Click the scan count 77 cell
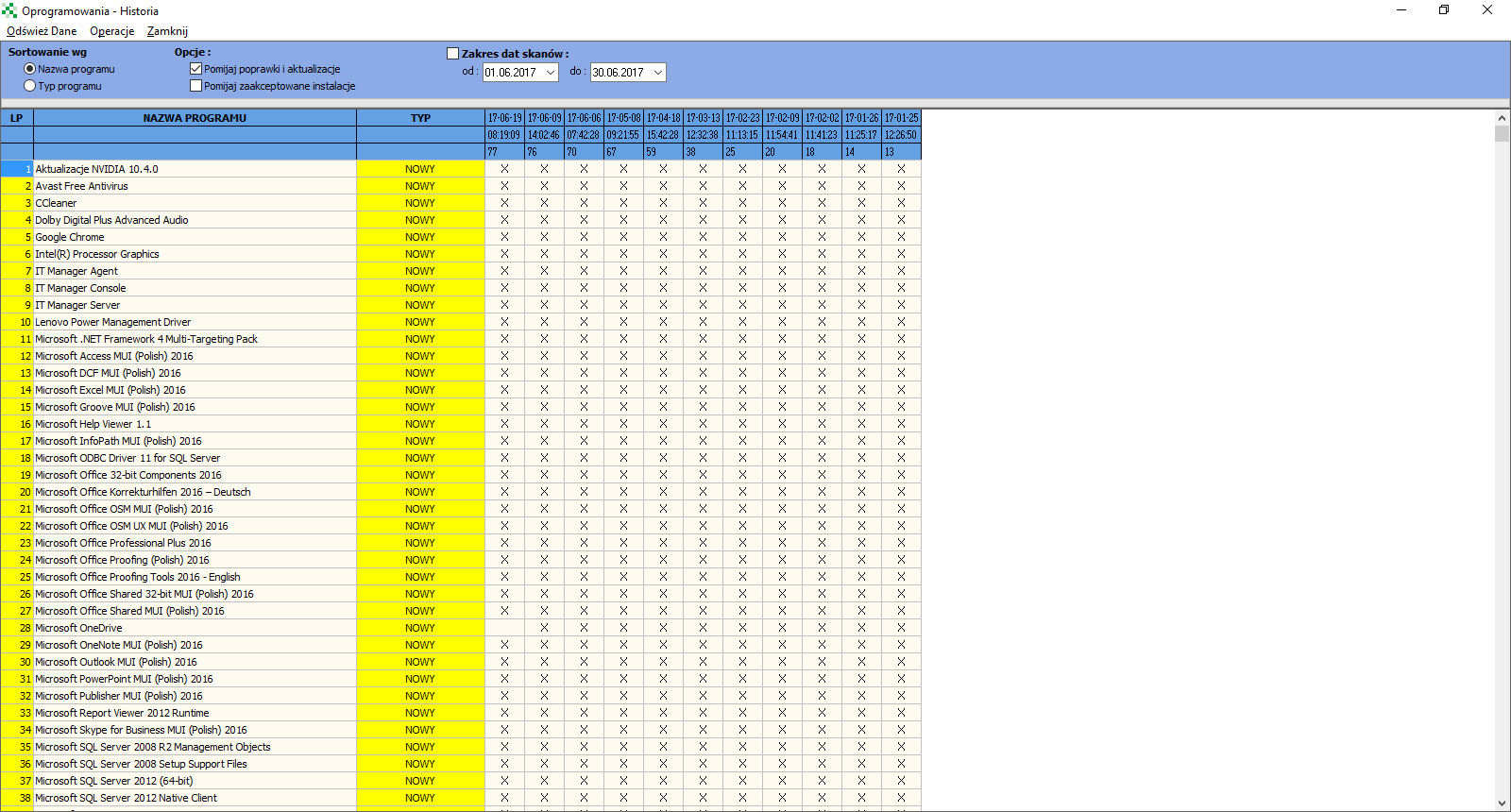1511x812 pixels. (x=504, y=152)
